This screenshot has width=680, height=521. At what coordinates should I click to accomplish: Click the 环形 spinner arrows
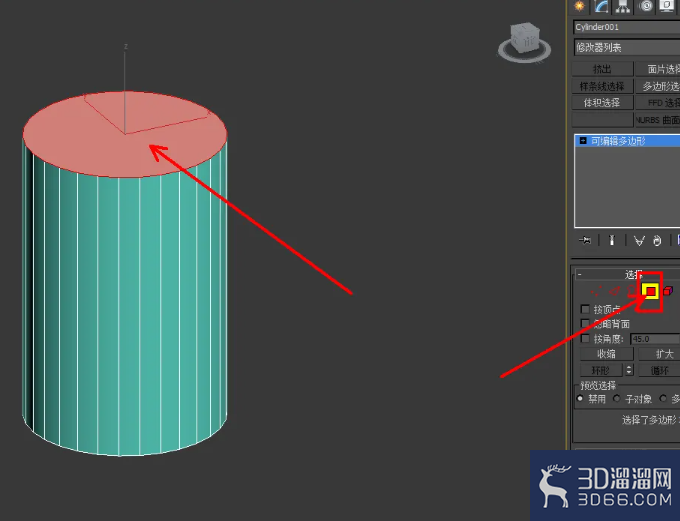[x=629, y=370]
